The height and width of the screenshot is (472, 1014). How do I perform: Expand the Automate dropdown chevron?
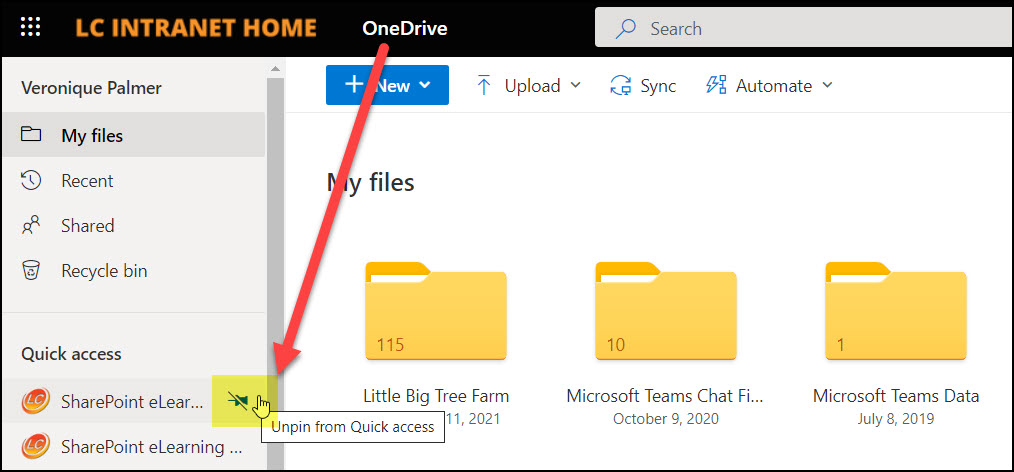tap(827, 86)
